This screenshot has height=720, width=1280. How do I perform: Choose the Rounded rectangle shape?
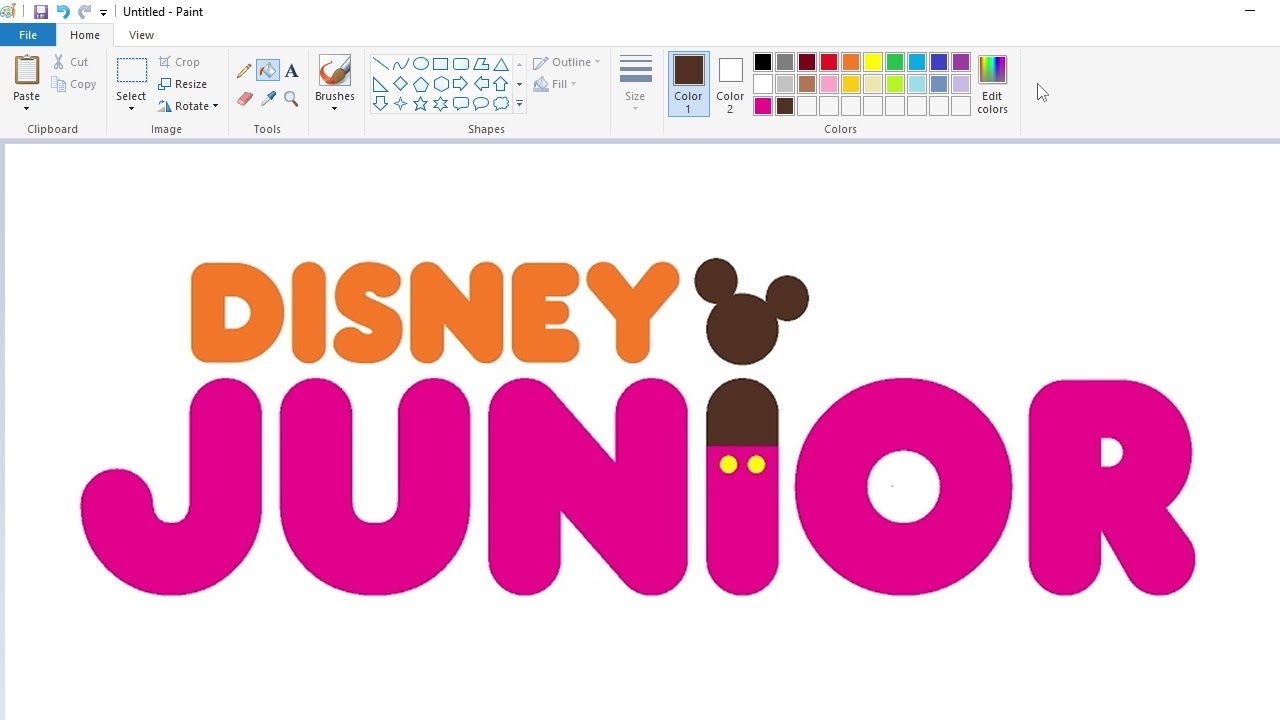click(460, 64)
